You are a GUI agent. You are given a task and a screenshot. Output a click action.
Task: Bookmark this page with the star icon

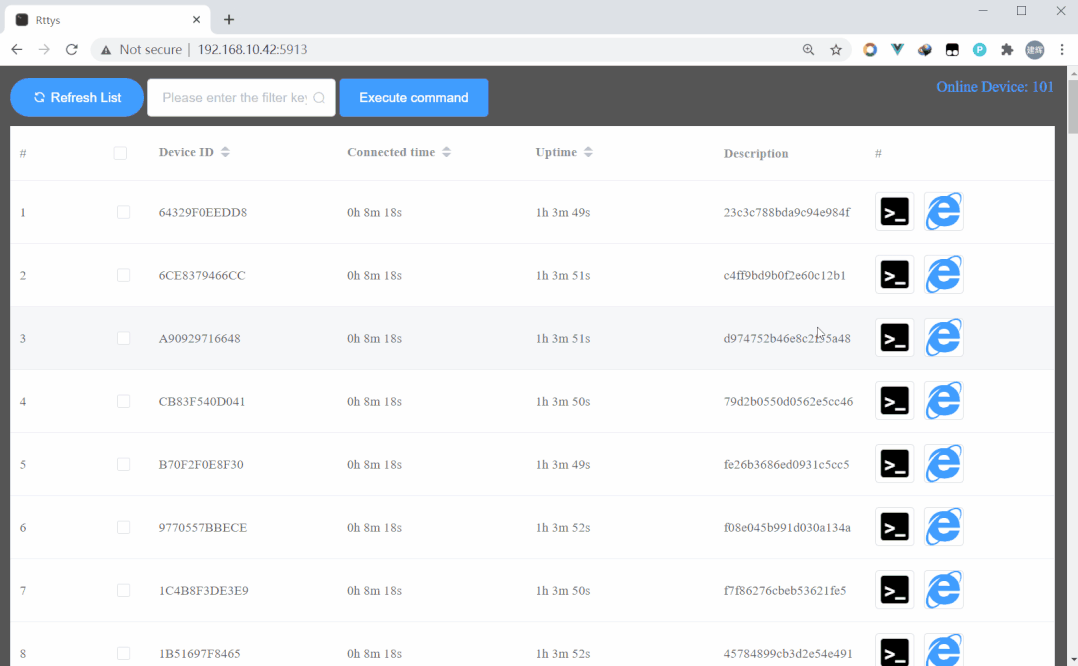(x=836, y=49)
